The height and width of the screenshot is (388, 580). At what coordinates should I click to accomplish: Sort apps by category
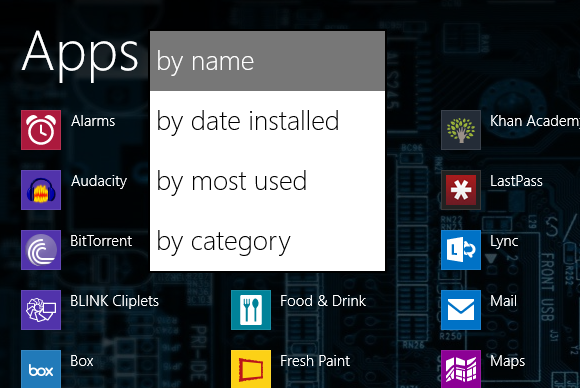(x=267, y=241)
